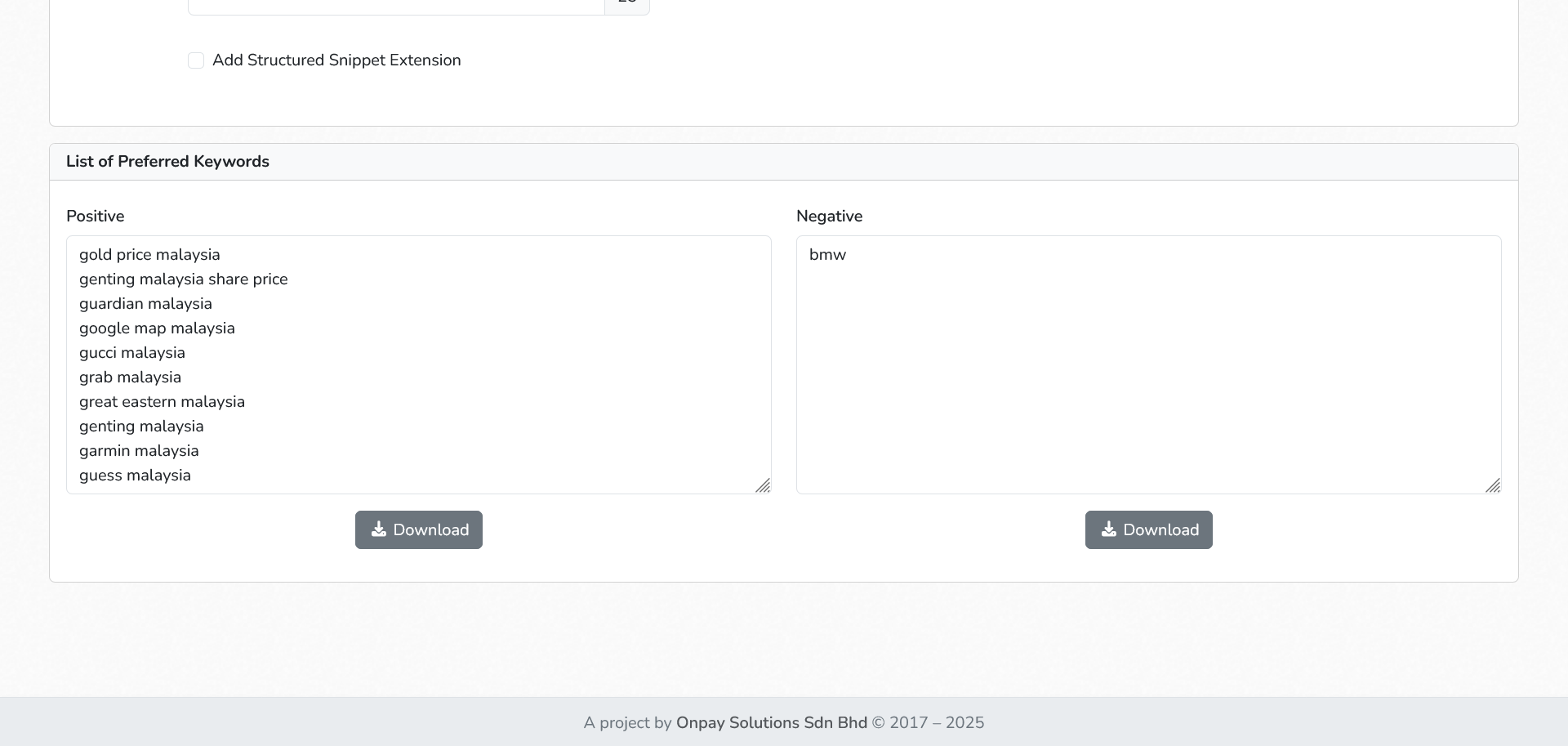Click the Negative textarea resize handle
1568x746 pixels.
pos(1493,485)
